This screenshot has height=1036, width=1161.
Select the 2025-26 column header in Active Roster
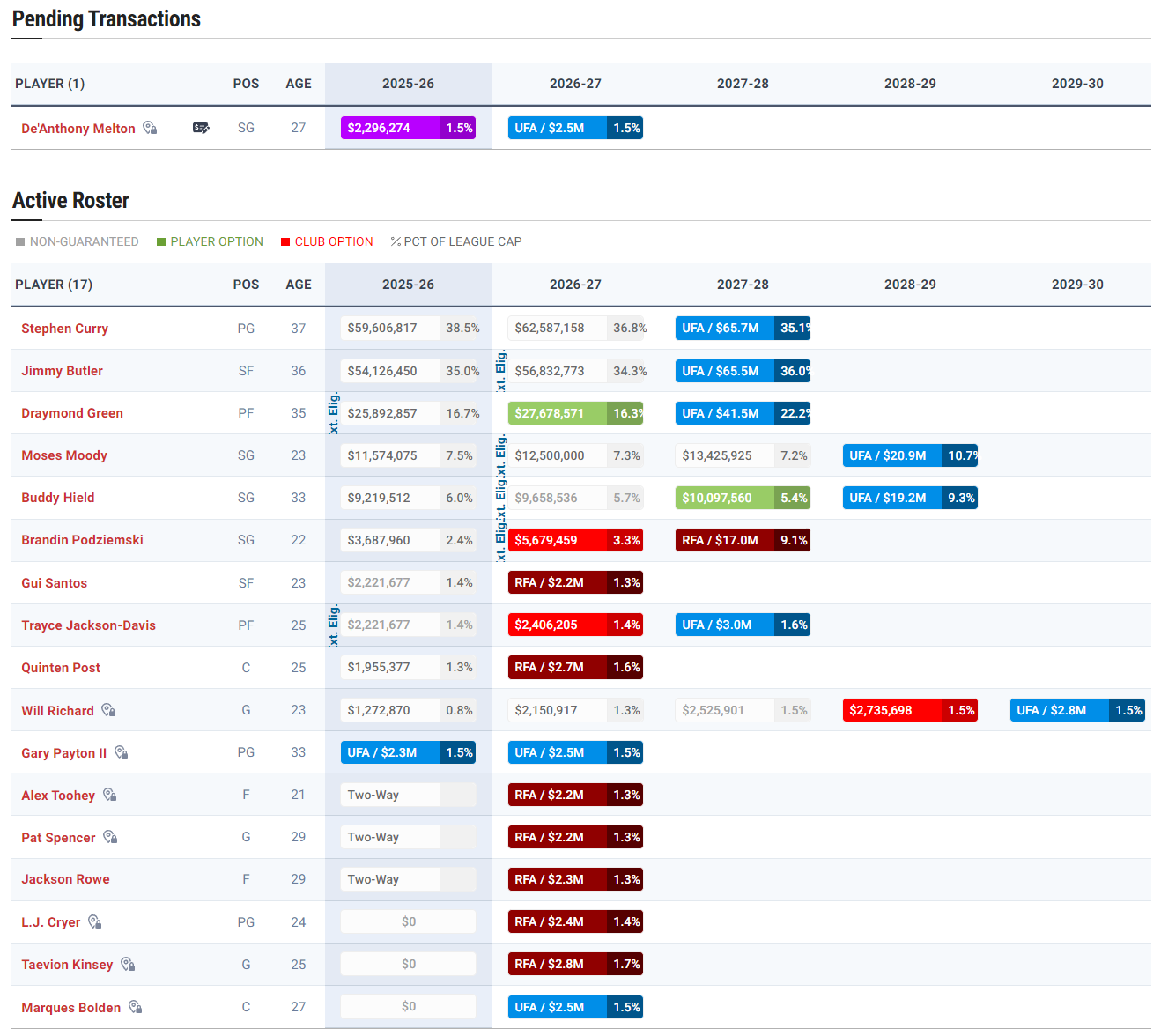(408, 285)
